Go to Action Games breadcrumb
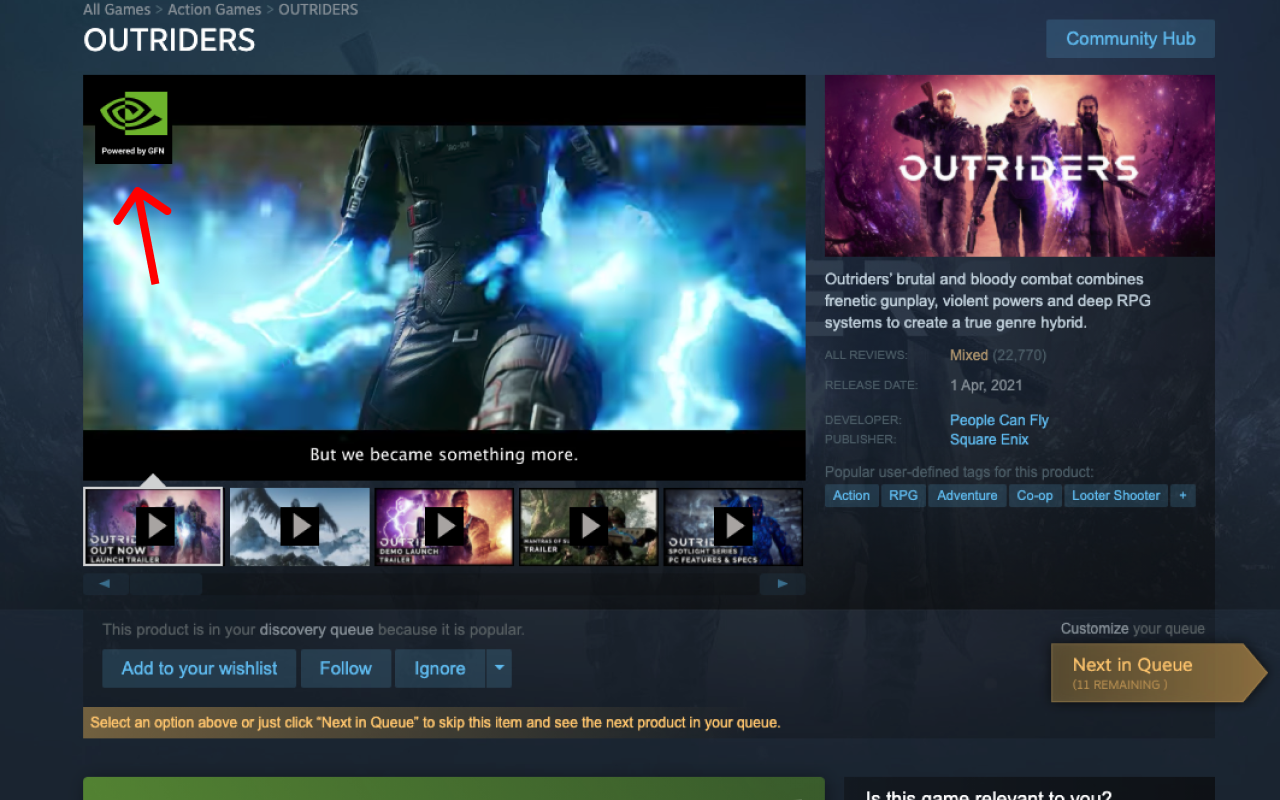 pyautogui.click(x=214, y=9)
